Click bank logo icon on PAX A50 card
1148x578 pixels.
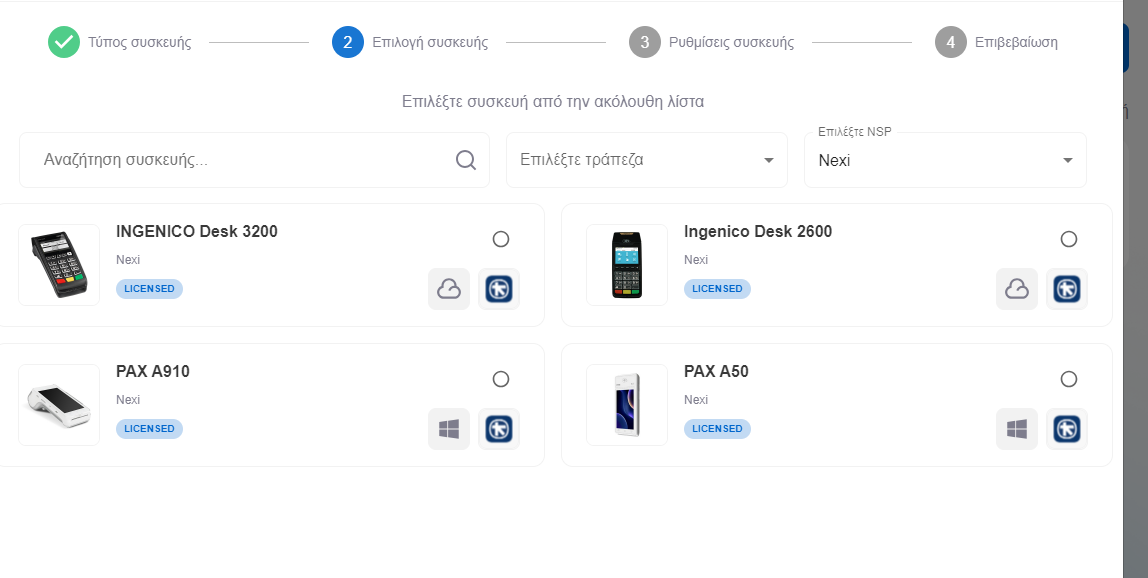(x=1067, y=429)
